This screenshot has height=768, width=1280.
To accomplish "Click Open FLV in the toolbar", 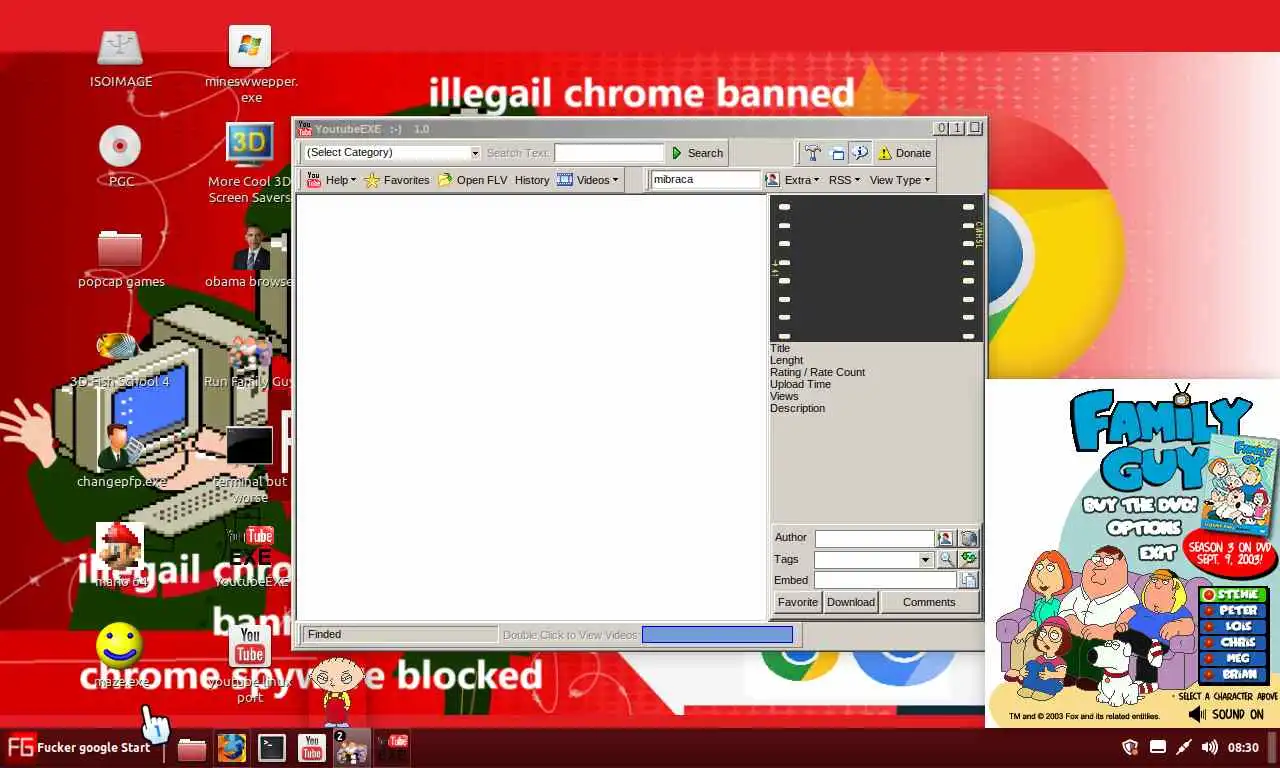I will click(x=472, y=180).
